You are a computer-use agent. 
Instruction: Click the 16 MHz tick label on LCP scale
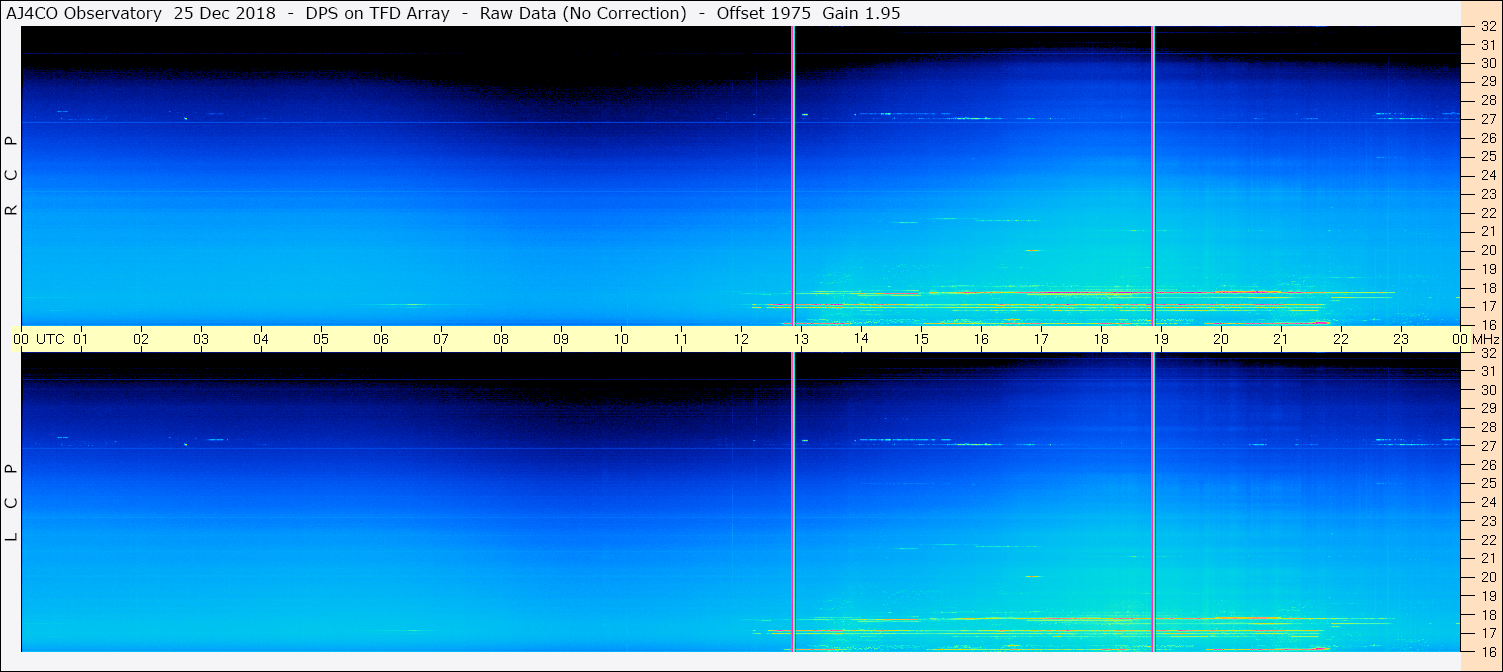point(1489,652)
